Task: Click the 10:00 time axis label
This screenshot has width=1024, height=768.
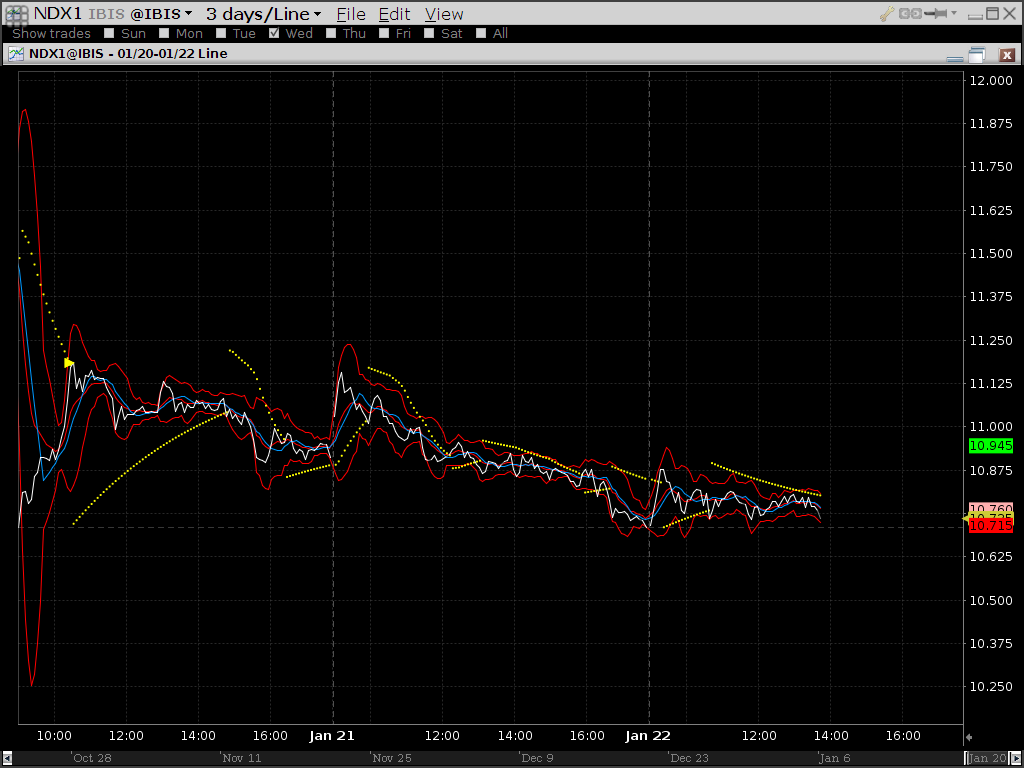Action: click(54, 736)
